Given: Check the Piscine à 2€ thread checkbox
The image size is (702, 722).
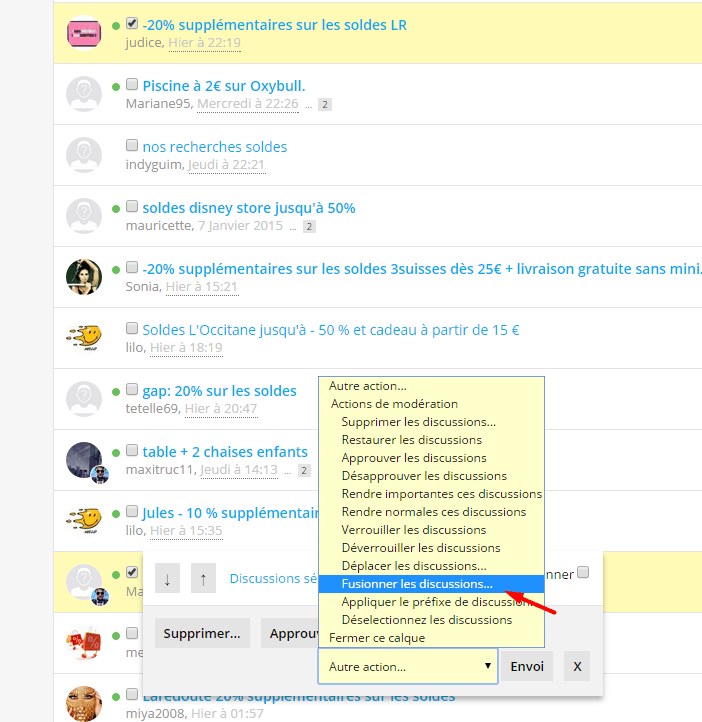Looking at the screenshot, I should coord(132,84).
